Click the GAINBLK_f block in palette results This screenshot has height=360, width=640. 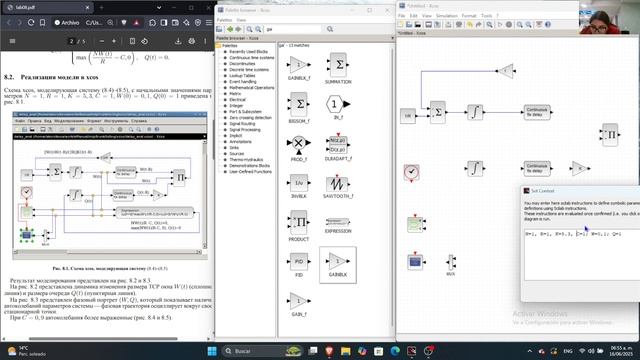(x=299, y=68)
